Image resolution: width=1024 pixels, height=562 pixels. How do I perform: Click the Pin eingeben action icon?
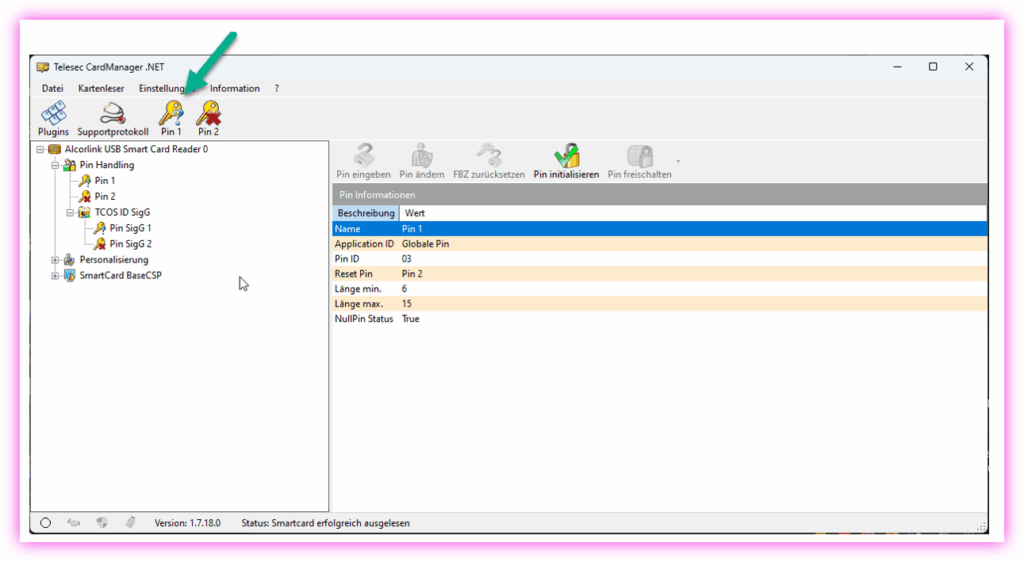(364, 157)
